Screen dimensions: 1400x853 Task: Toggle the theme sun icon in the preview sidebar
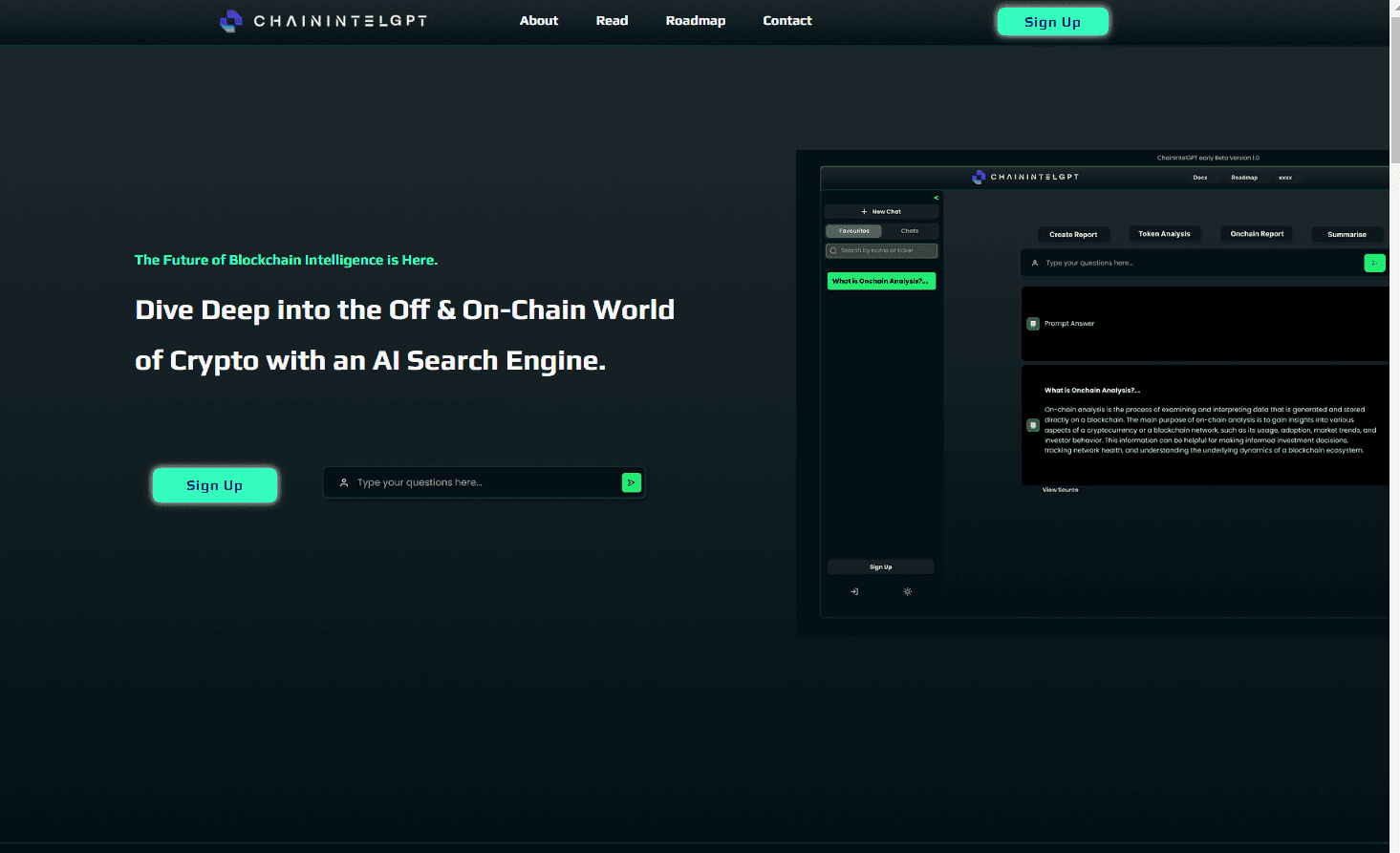pyautogui.click(x=908, y=591)
